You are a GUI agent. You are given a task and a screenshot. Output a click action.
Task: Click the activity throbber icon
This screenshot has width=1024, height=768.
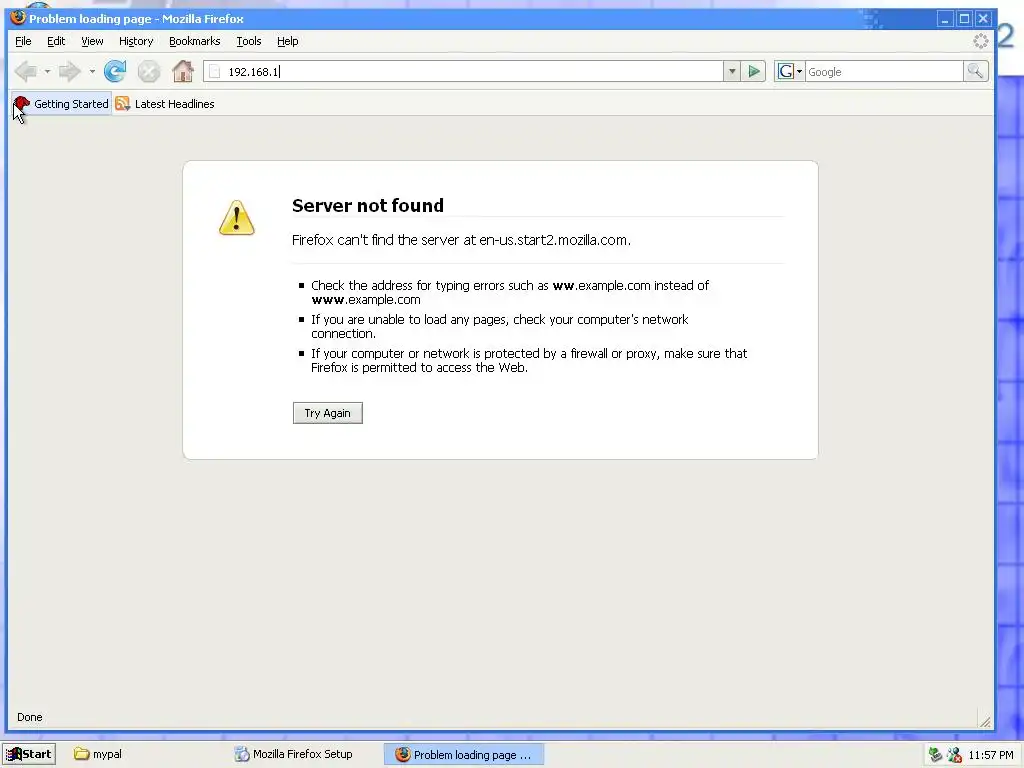pos(980,41)
